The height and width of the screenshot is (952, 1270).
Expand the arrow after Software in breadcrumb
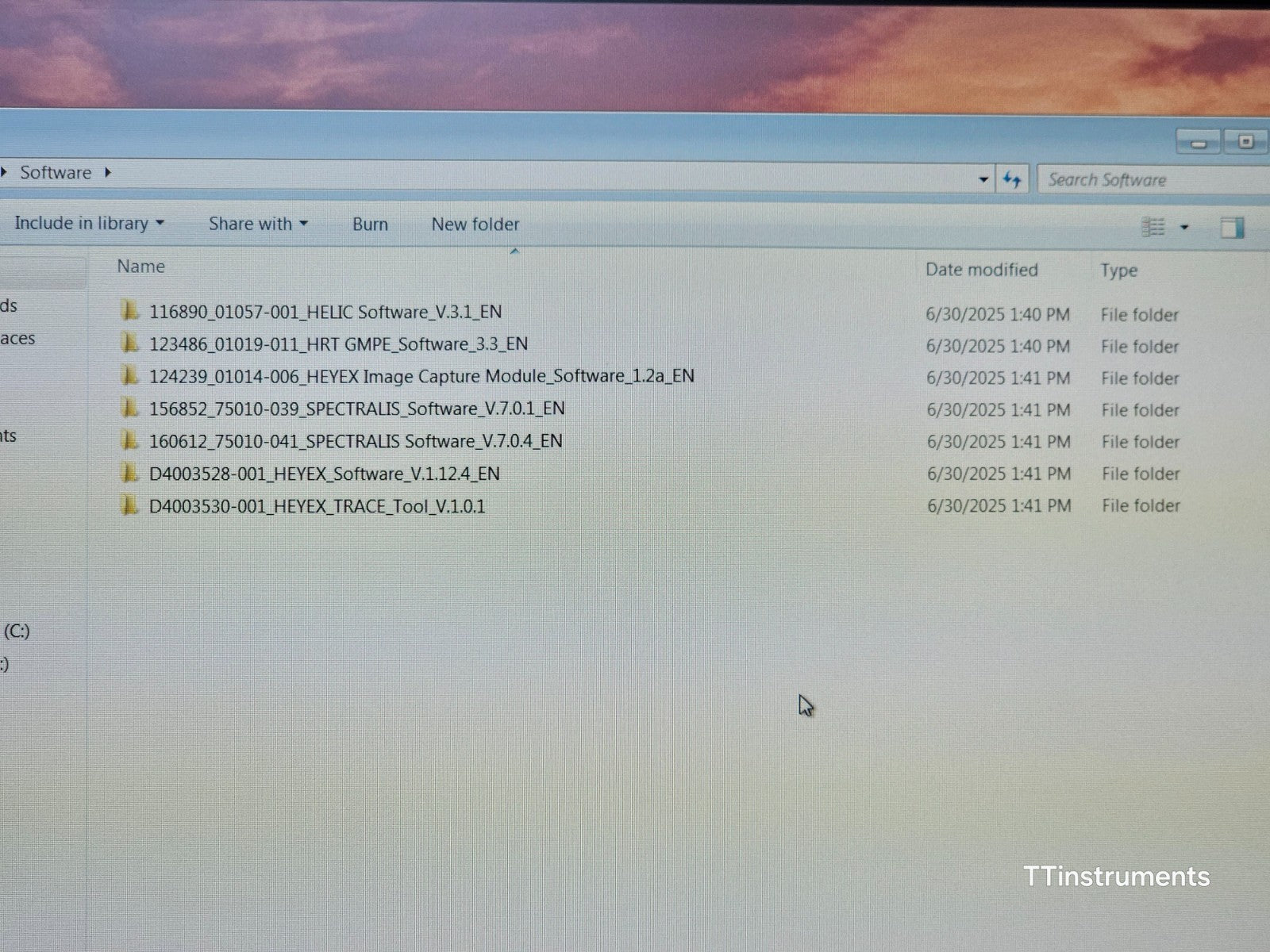point(107,172)
